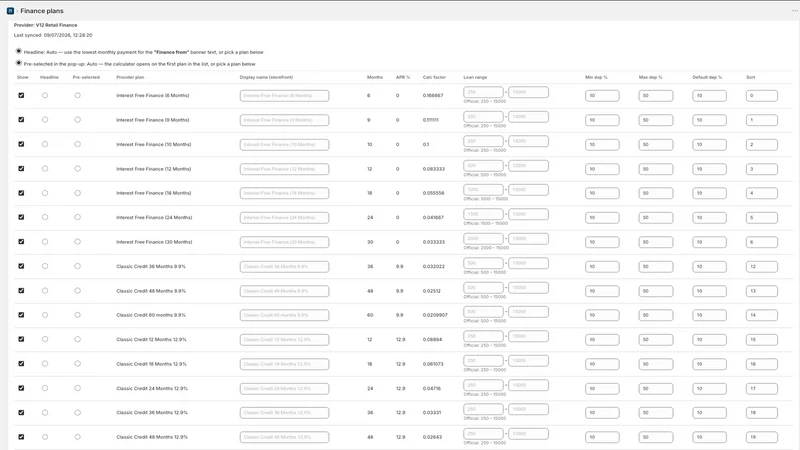Image resolution: width=800 pixels, height=450 pixels.
Task: Uncheck Show for Interest Free Finance (6 Months)
Action: (21, 95)
